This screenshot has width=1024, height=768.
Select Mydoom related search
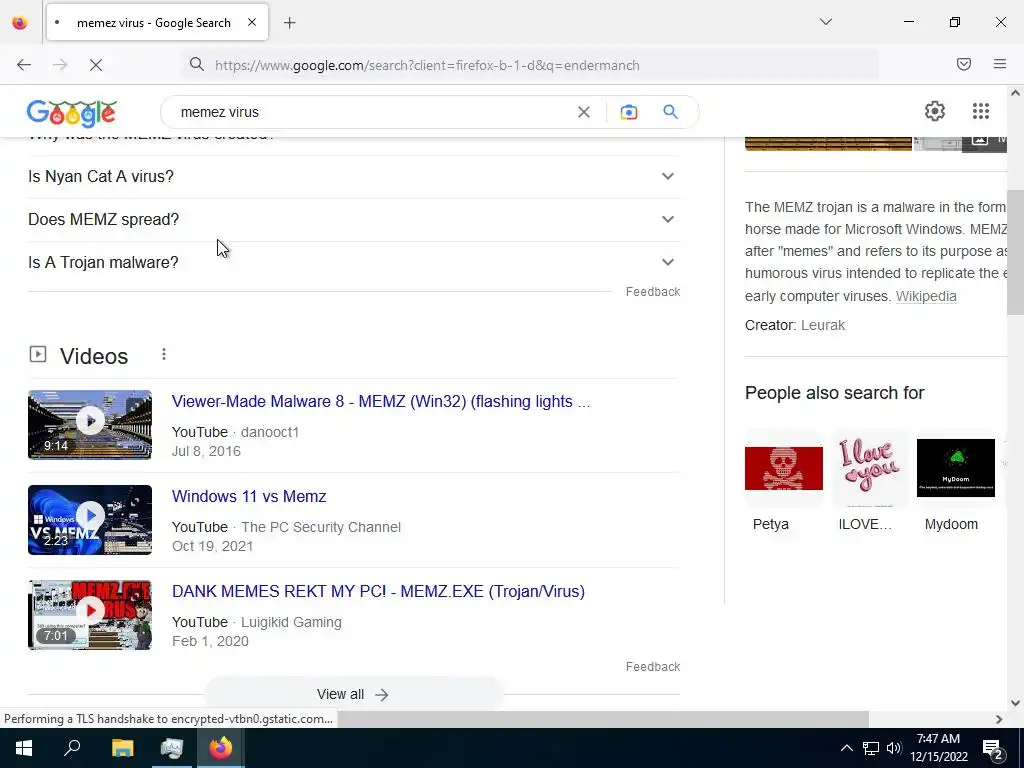tap(955, 482)
